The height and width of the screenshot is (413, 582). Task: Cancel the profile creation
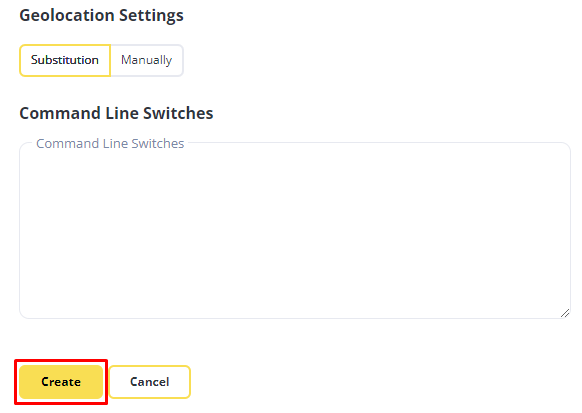click(150, 382)
